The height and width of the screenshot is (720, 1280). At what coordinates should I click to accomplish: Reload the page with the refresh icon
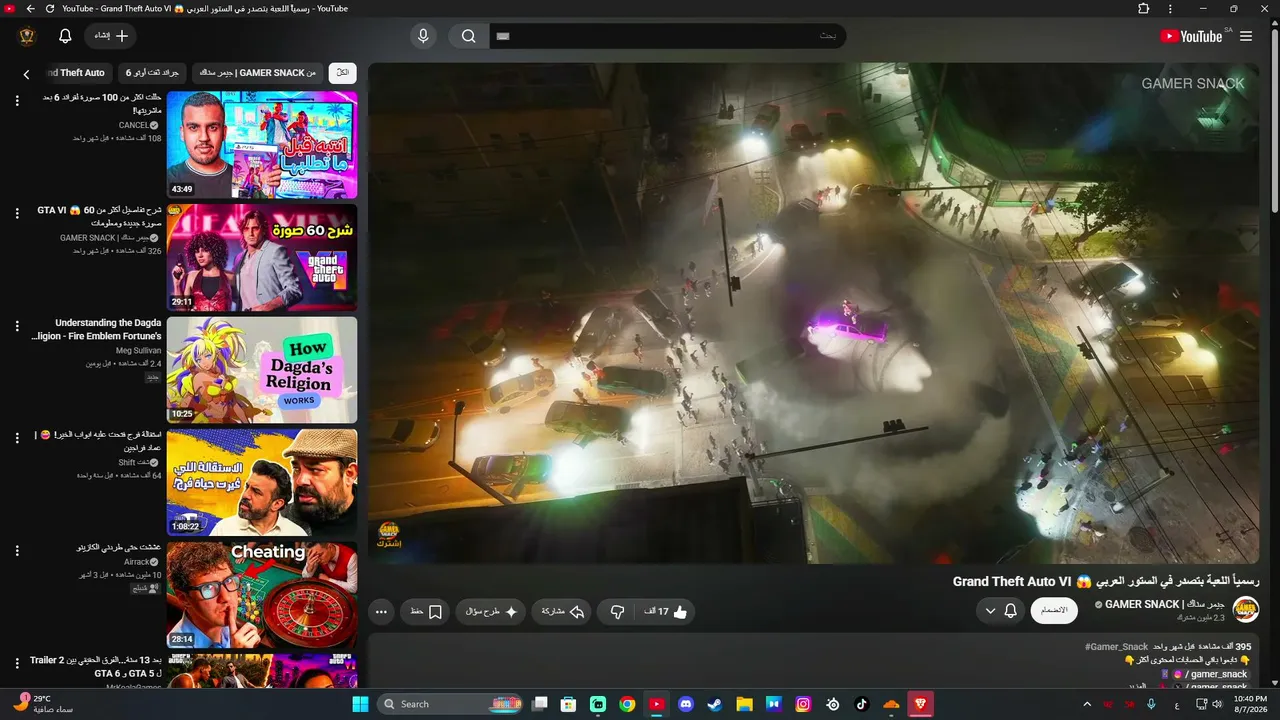click(x=51, y=8)
